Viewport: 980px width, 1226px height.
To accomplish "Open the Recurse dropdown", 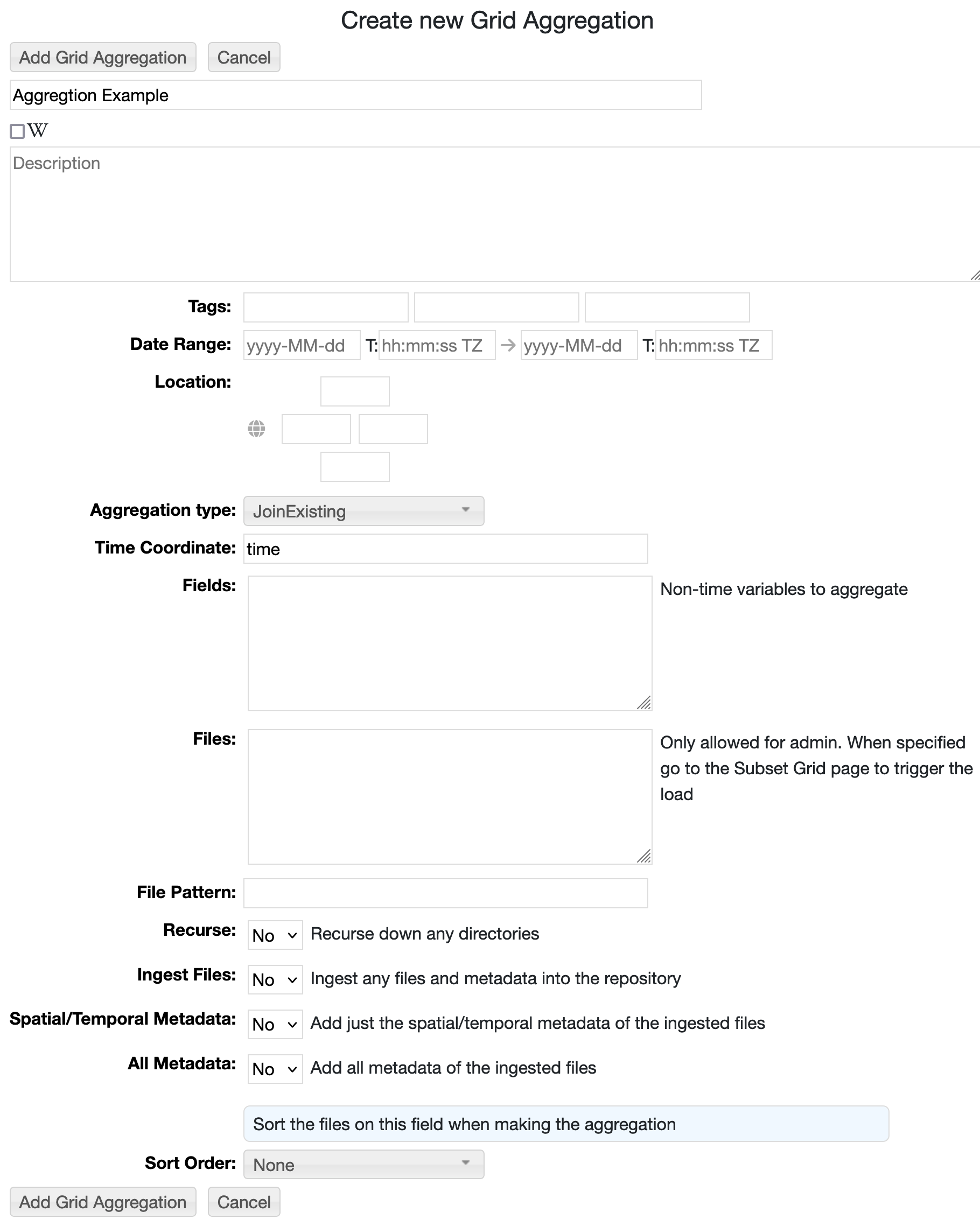I will 275,935.
